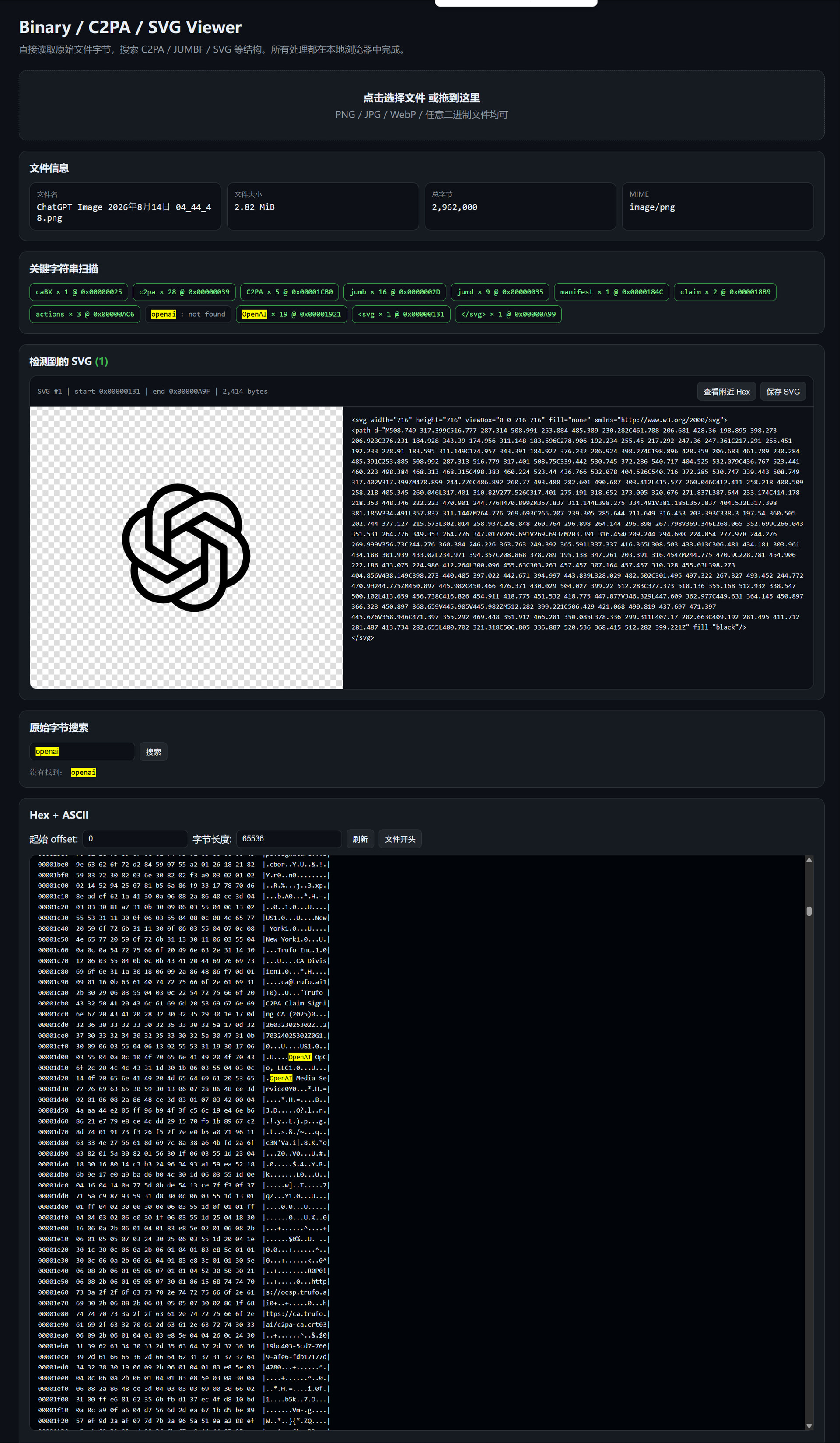Click the 'SVG #1 | start 0x00000131' info line
Viewport: 840px width, 1443px height.
coord(152,392)
